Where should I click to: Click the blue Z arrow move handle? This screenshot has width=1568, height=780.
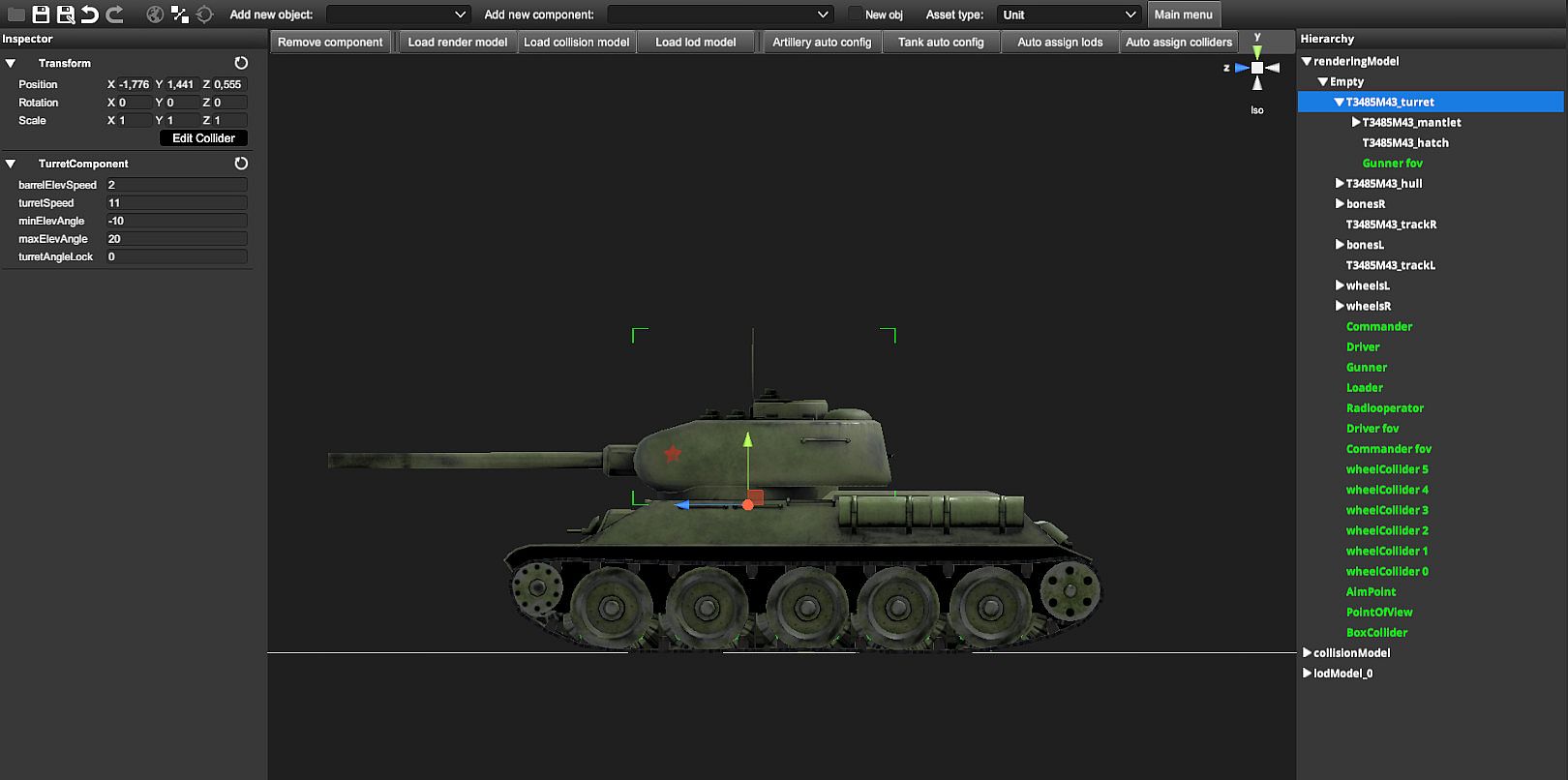coord(682,504)
